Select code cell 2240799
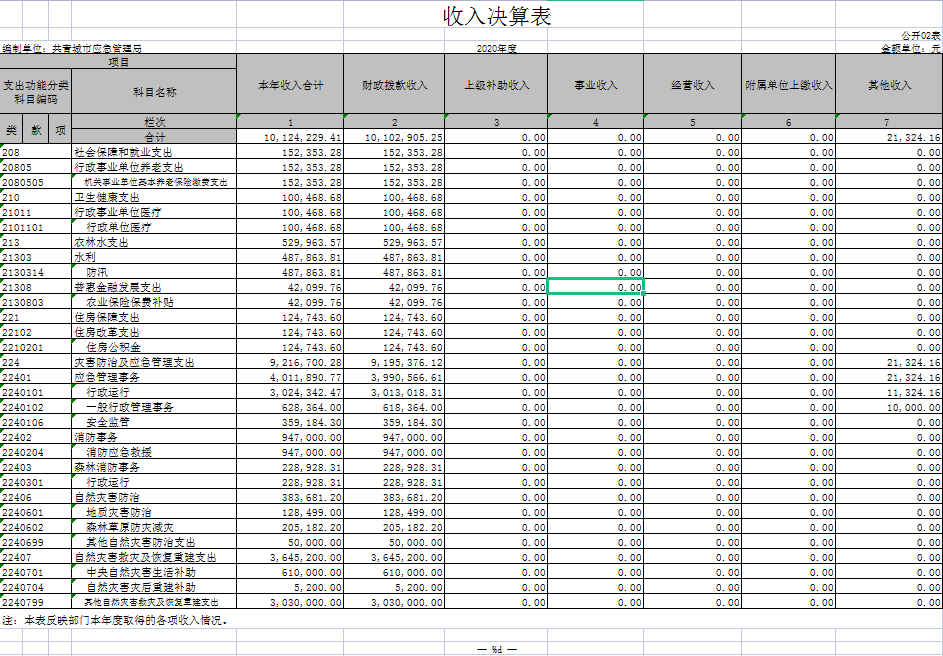 pyautogui.click(x=36, y=602)
